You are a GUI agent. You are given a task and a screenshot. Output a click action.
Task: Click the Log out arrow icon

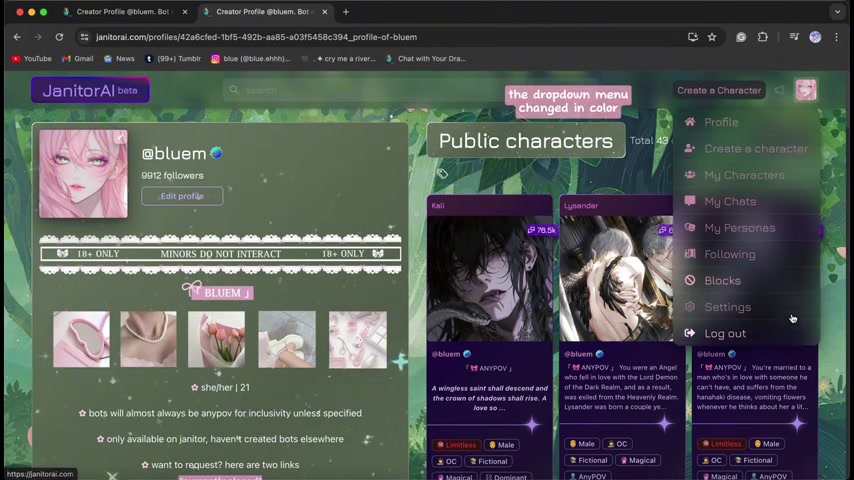click(x=690, y=334)
